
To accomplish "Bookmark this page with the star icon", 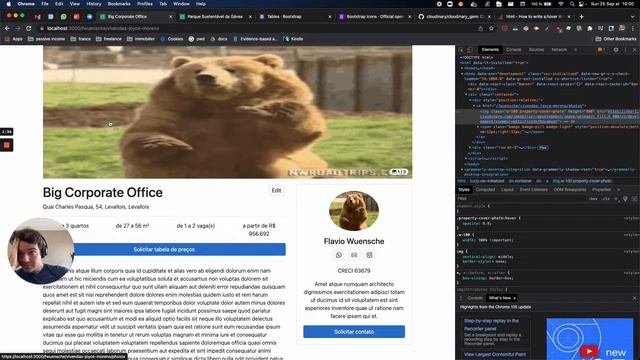I will 491,29.
